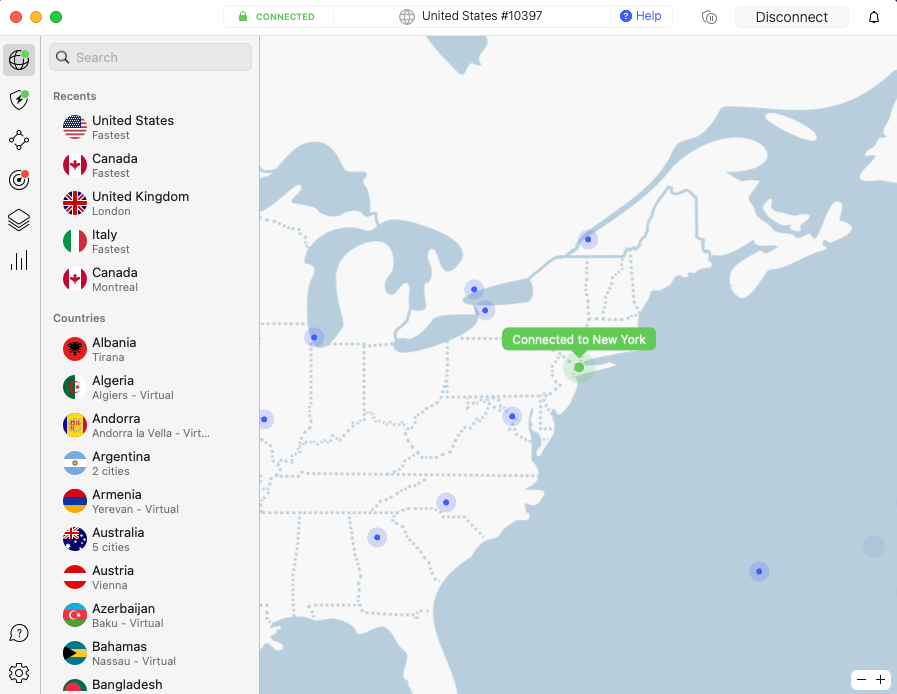Click the globe icon beside server name
Image resolution: width=897 pixels, height=694 pixels.
coord(407,17)
